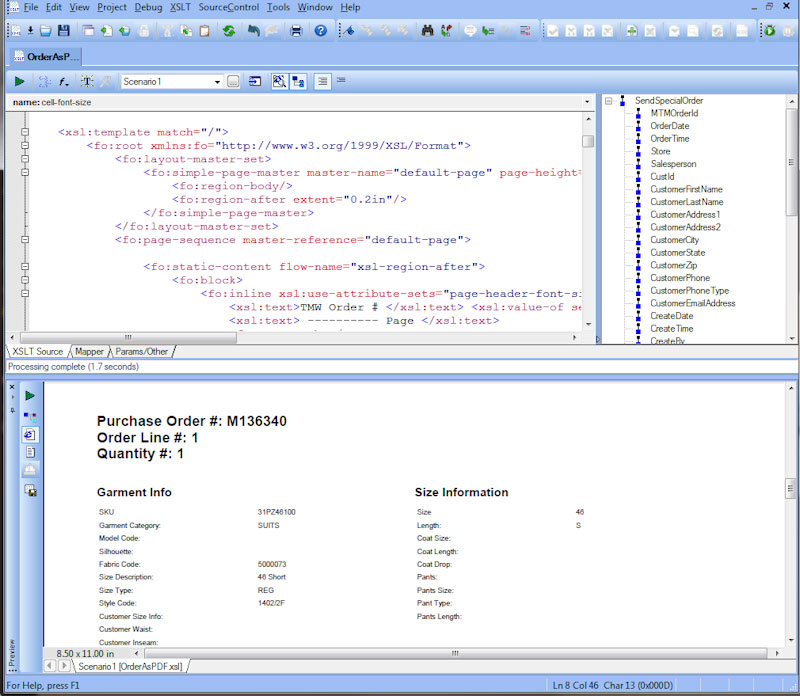Click the Print icon in toolbar

296,31
